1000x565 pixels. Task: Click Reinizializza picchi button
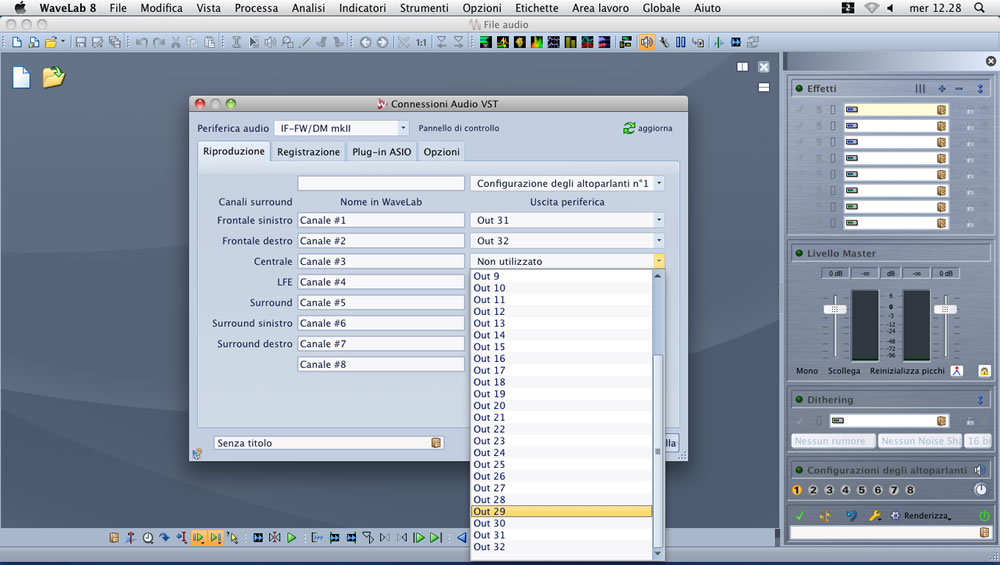coord(907,371)
